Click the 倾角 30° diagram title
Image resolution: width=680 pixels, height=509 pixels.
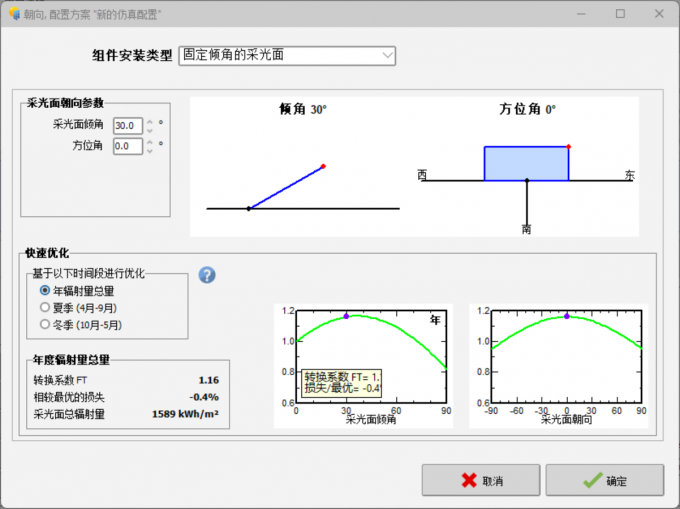pyautogui.click(x=303, y=109)
